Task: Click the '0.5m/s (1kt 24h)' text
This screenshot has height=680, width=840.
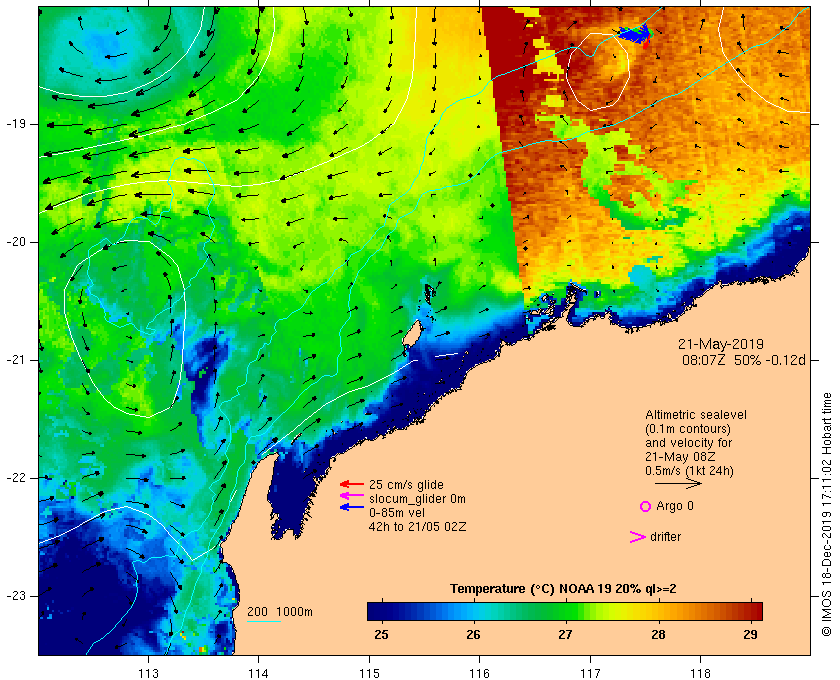Action: coord(689,471)
